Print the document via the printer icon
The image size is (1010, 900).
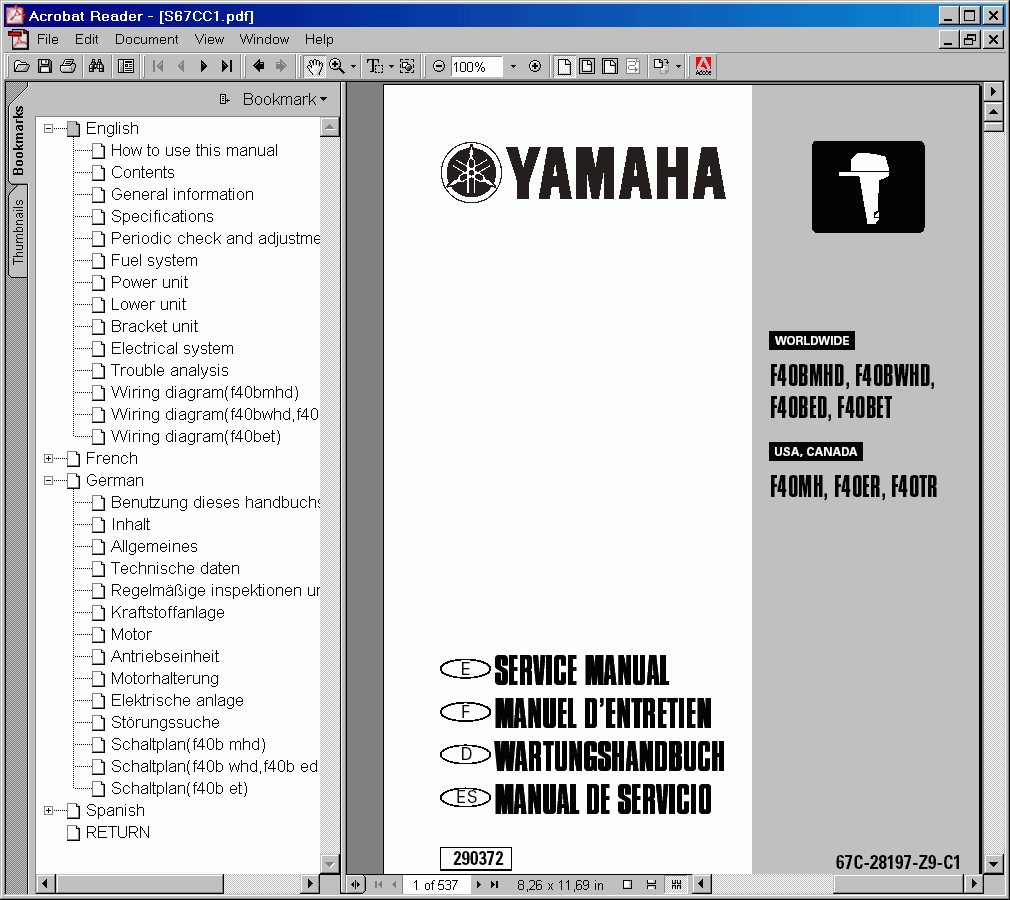tap(68, 66)
